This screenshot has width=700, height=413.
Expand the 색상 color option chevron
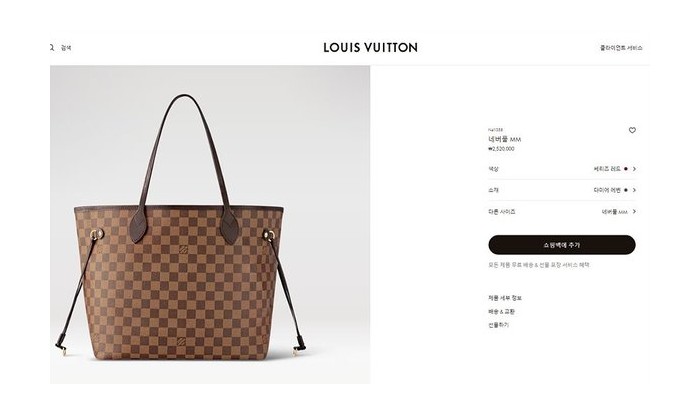[634, 169]
